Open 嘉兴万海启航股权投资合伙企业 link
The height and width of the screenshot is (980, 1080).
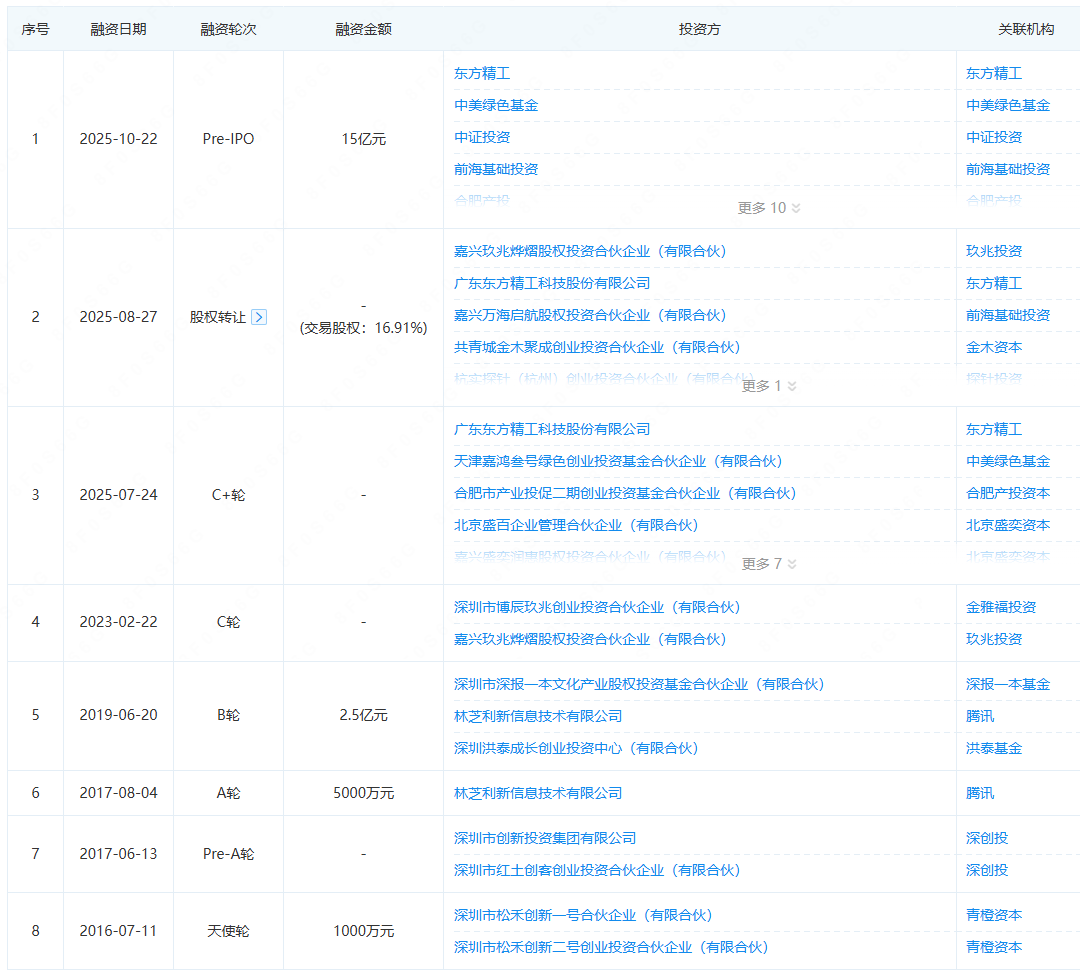pyautogui.click(x=590, y=316)
